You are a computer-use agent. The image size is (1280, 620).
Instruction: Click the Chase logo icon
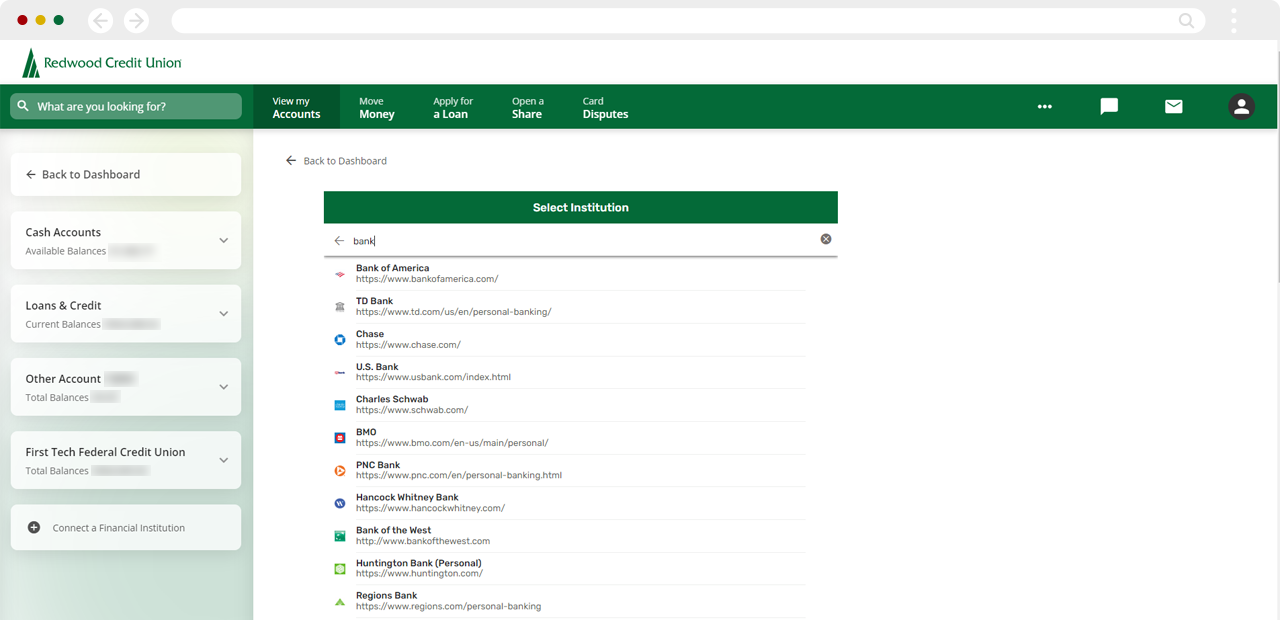(340, 339)
